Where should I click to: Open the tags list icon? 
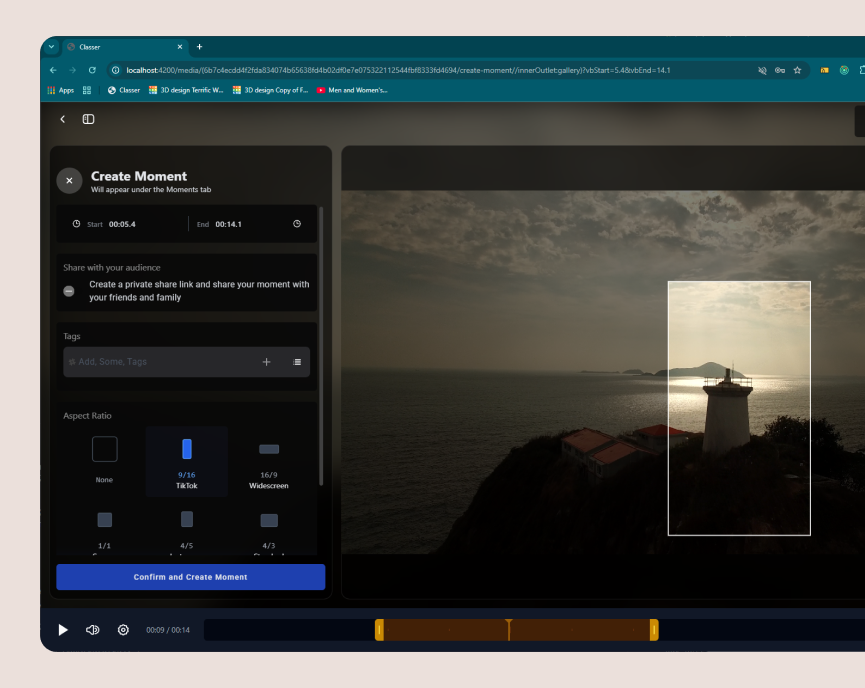[x=297, y=362]
